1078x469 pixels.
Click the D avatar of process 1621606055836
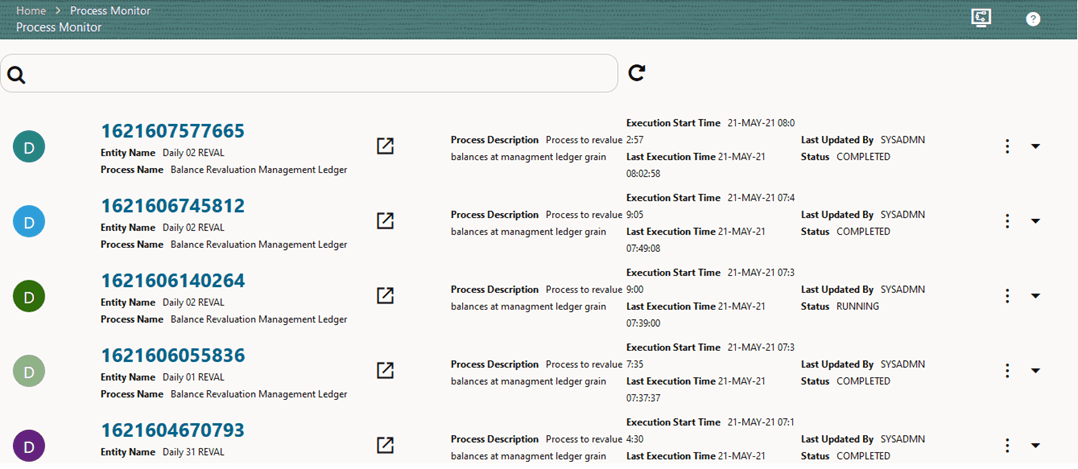tap(29, 371)
